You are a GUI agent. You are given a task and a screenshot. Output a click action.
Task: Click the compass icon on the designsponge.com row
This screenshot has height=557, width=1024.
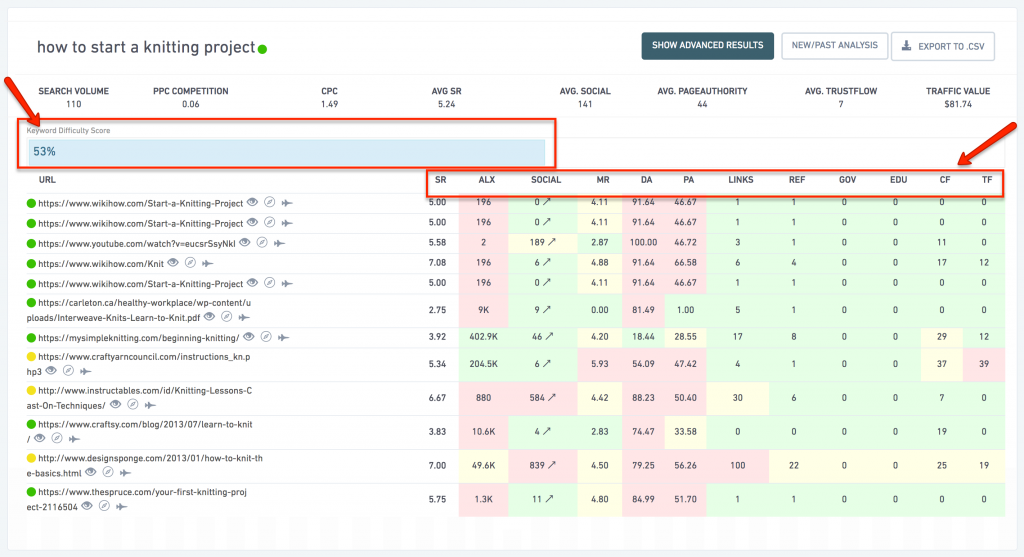pos(108,472)
